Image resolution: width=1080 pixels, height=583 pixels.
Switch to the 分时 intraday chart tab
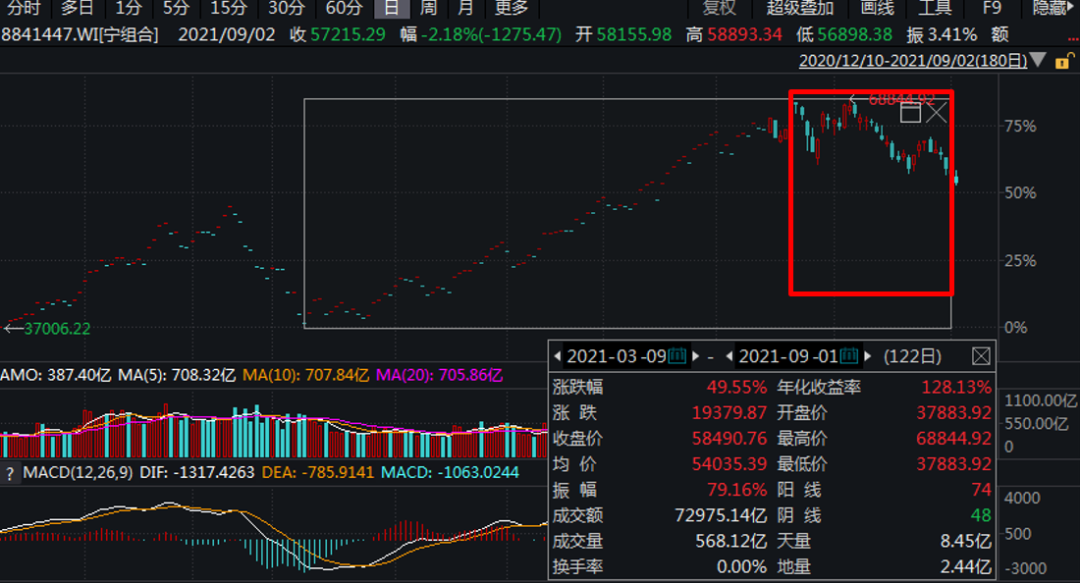23,8
